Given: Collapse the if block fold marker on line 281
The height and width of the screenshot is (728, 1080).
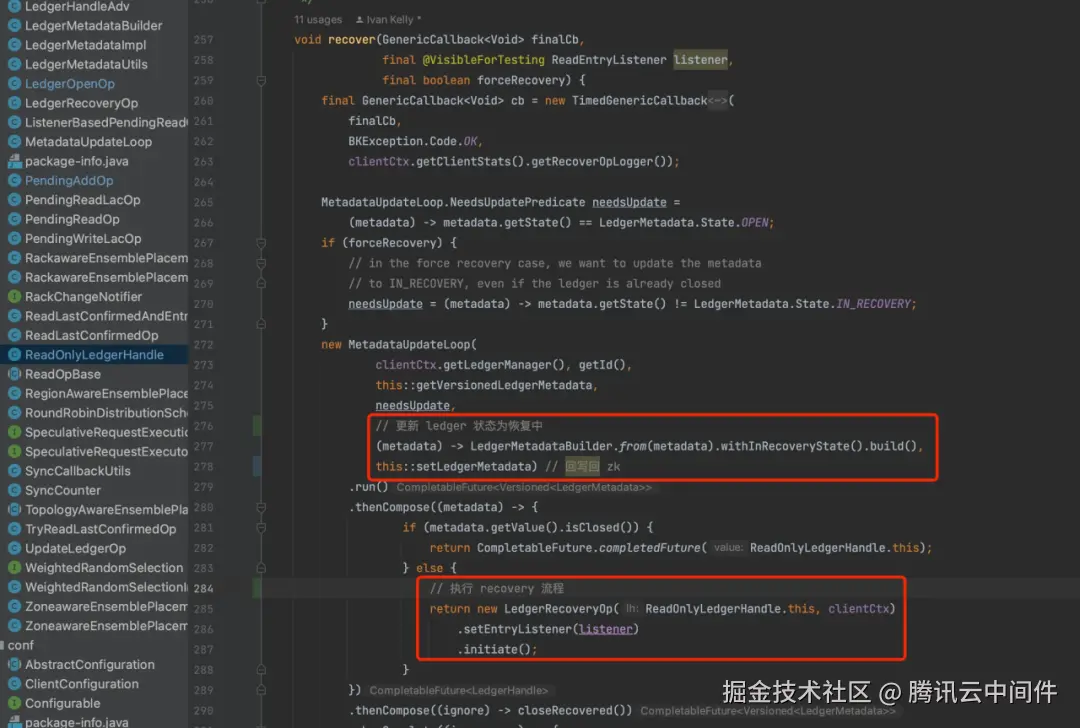Looking at the screenshot, I should tap(261, 528).
